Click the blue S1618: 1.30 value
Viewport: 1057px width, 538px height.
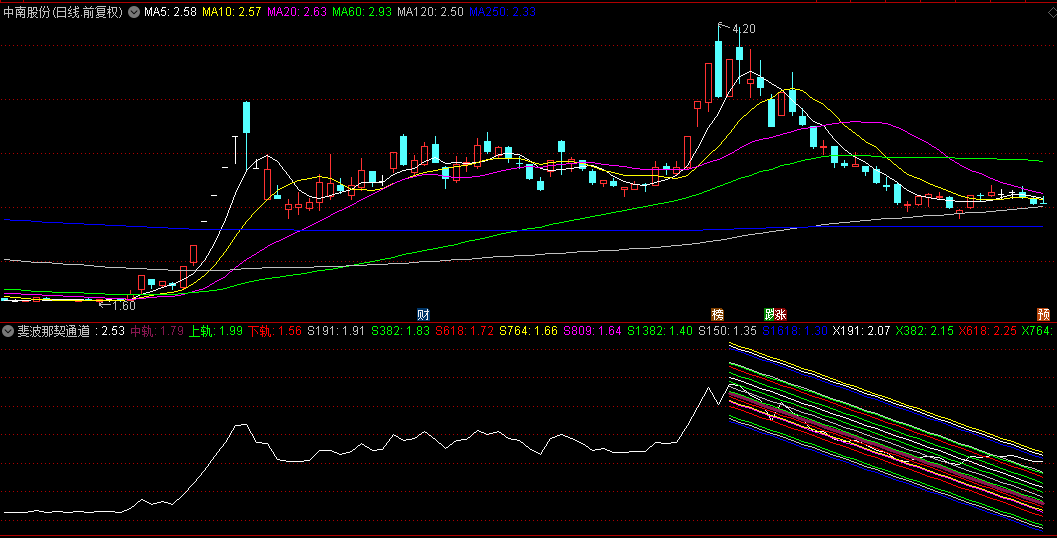795,331
